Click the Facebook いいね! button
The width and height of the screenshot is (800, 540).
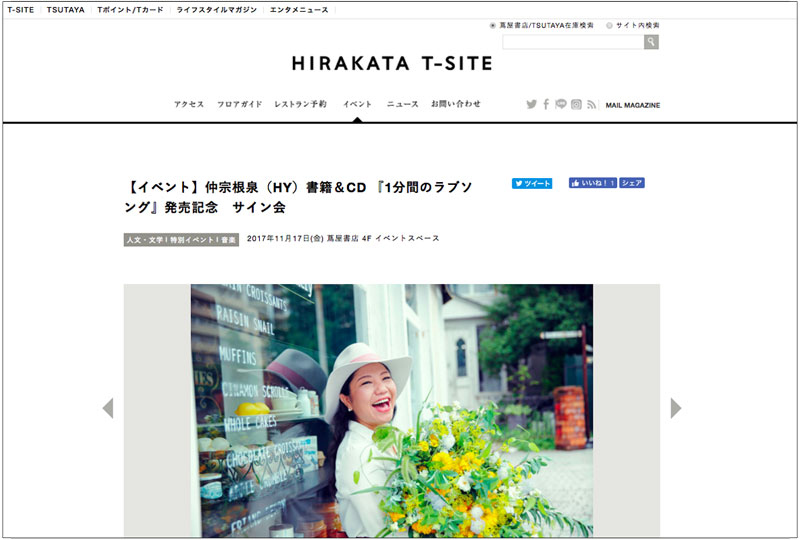click(x=593, y=183)
